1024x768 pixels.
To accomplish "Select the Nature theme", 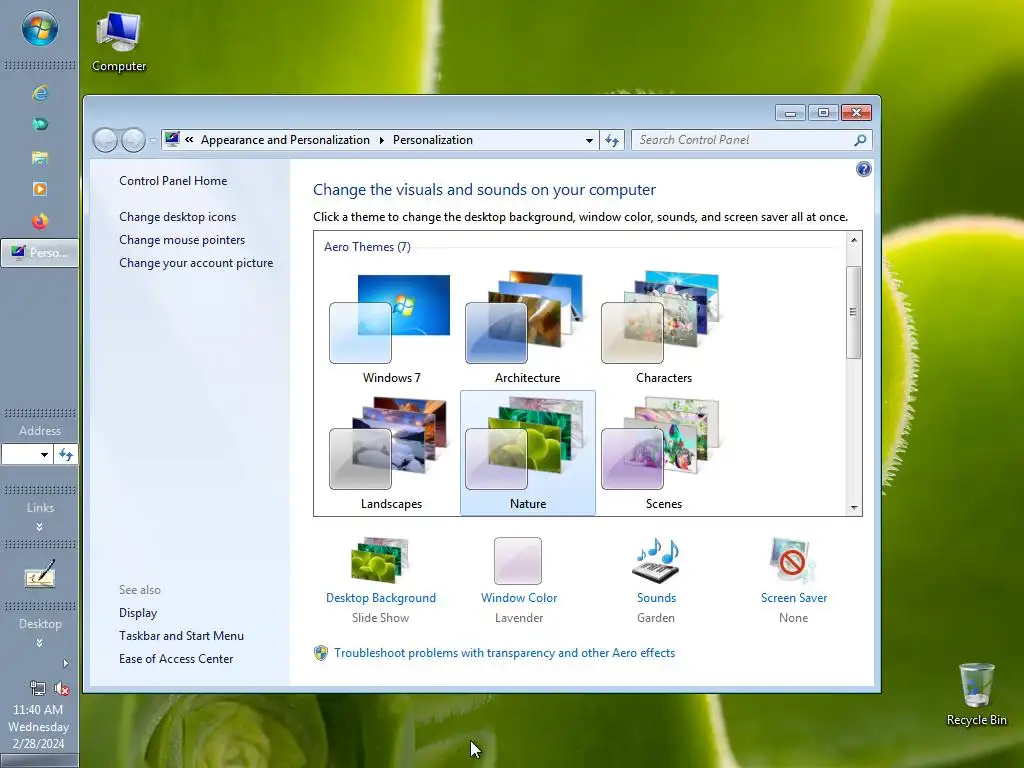I will pyautogui.click(x=528, y=453).
